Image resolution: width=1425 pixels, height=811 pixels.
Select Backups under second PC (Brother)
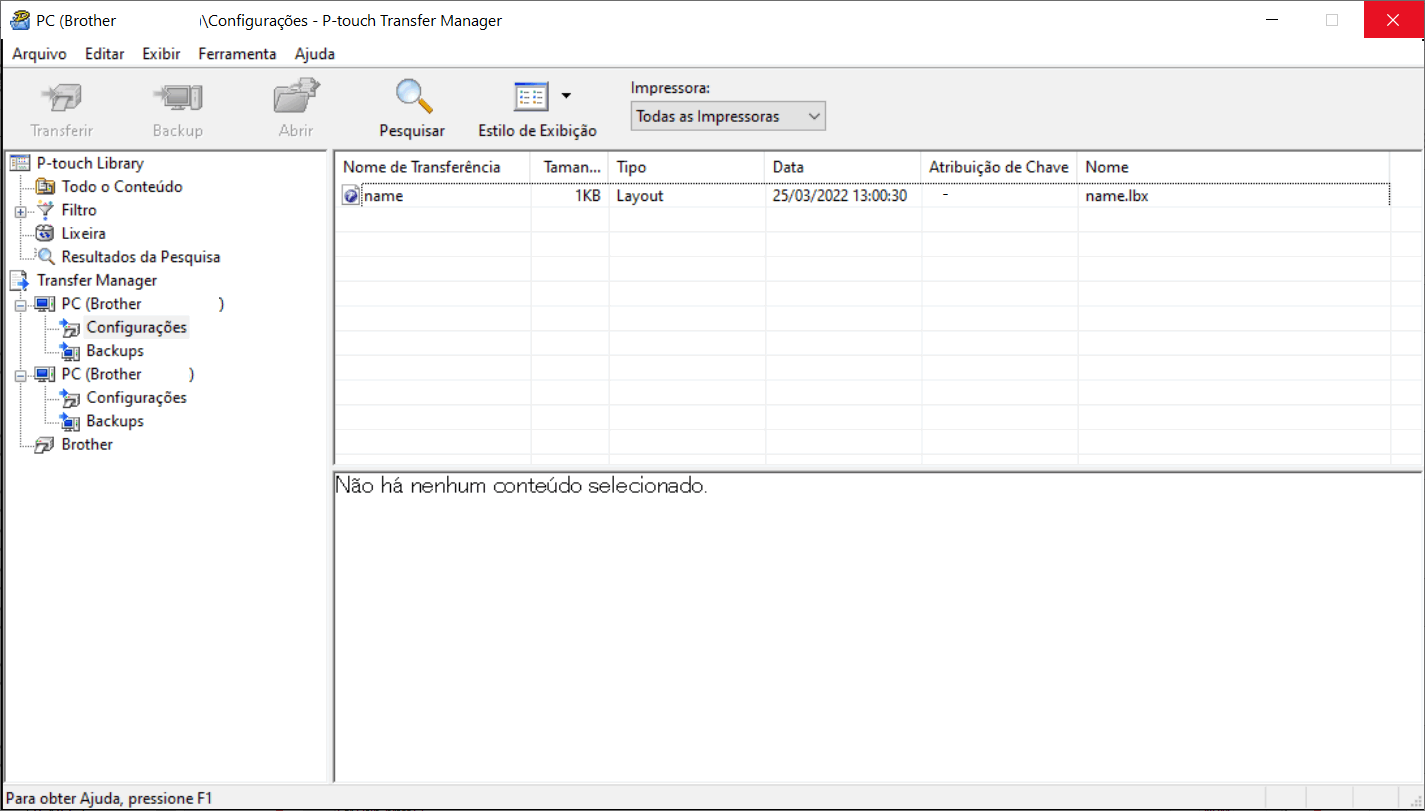click(115, 421)
